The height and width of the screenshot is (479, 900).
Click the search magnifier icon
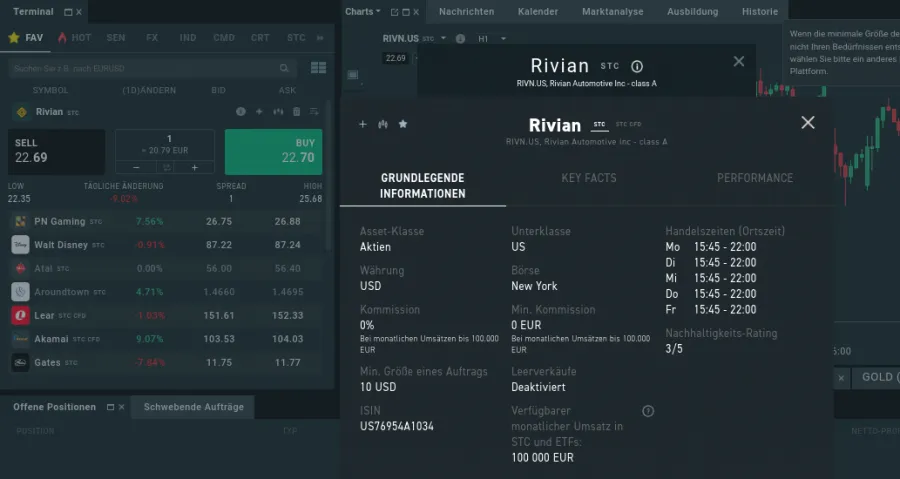284,68
